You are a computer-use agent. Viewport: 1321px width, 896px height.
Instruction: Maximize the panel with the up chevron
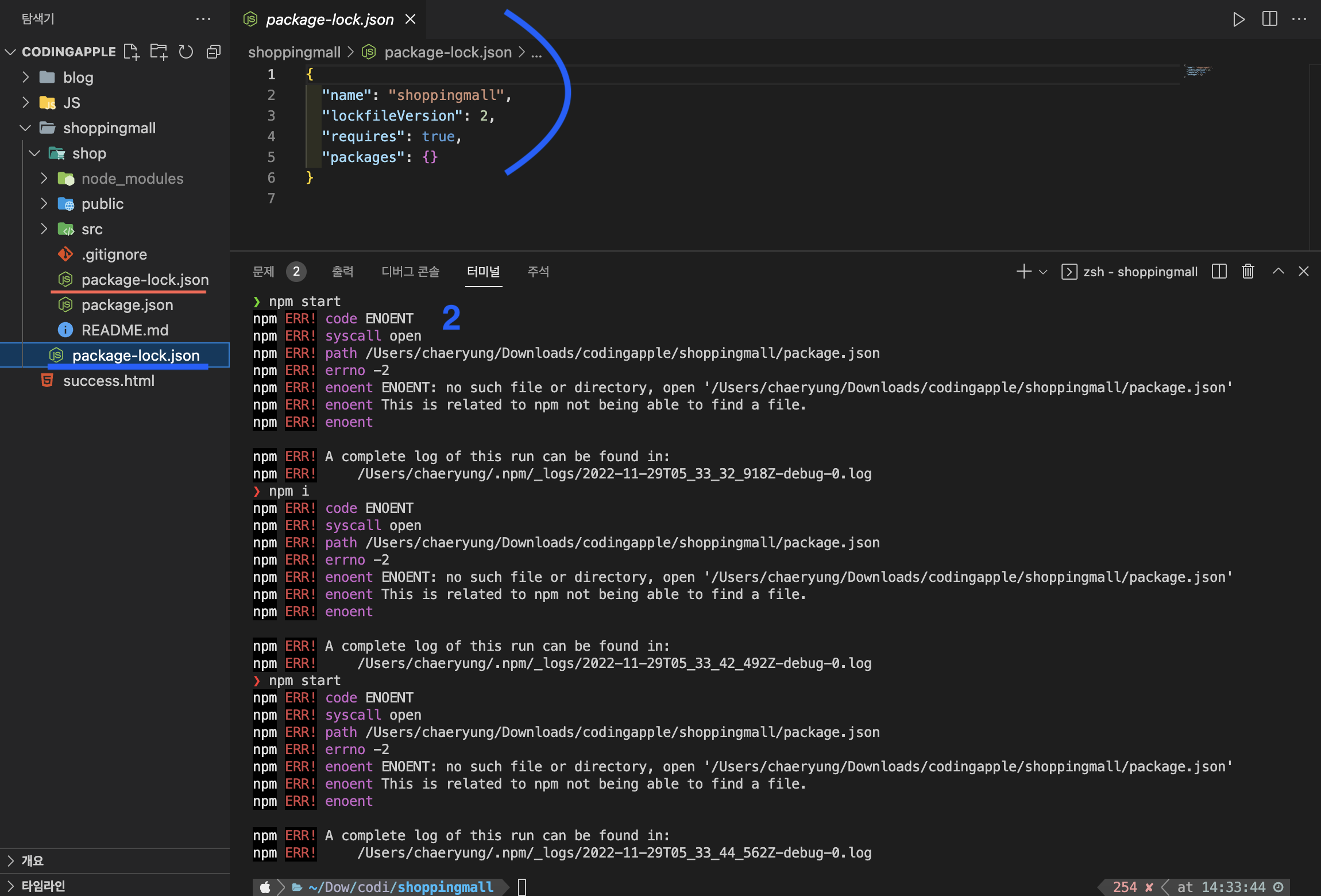pos(1278,271)
